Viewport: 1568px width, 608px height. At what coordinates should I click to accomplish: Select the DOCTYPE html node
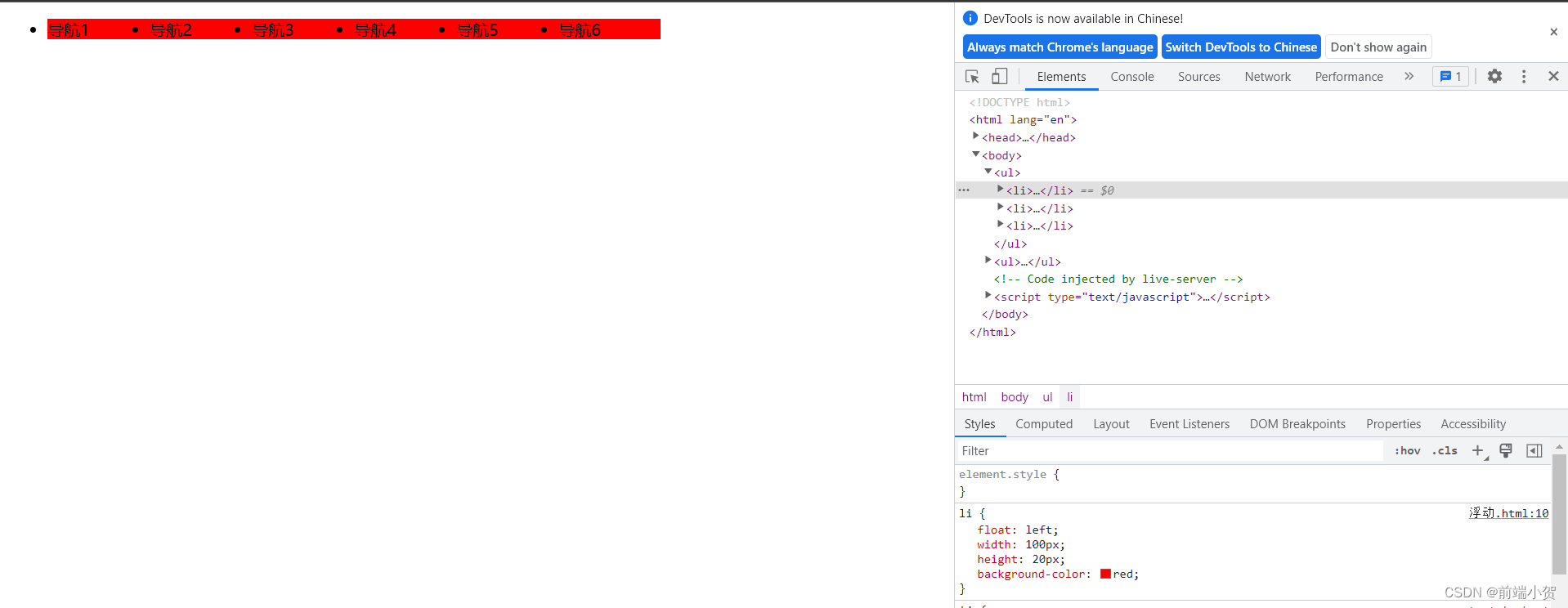tap(1019, 102)
